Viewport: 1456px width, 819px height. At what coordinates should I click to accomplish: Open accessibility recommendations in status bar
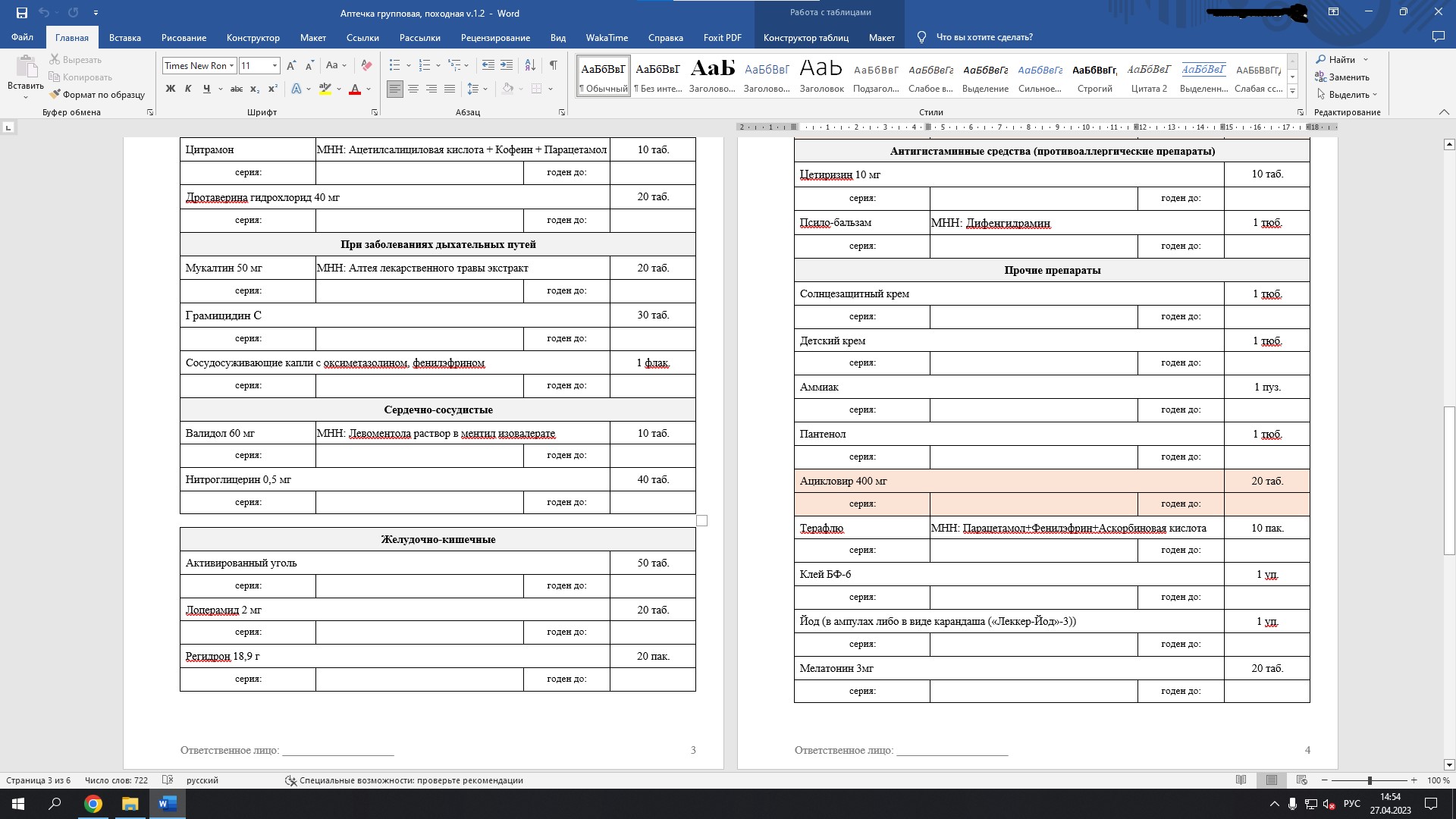click(404, 780)
